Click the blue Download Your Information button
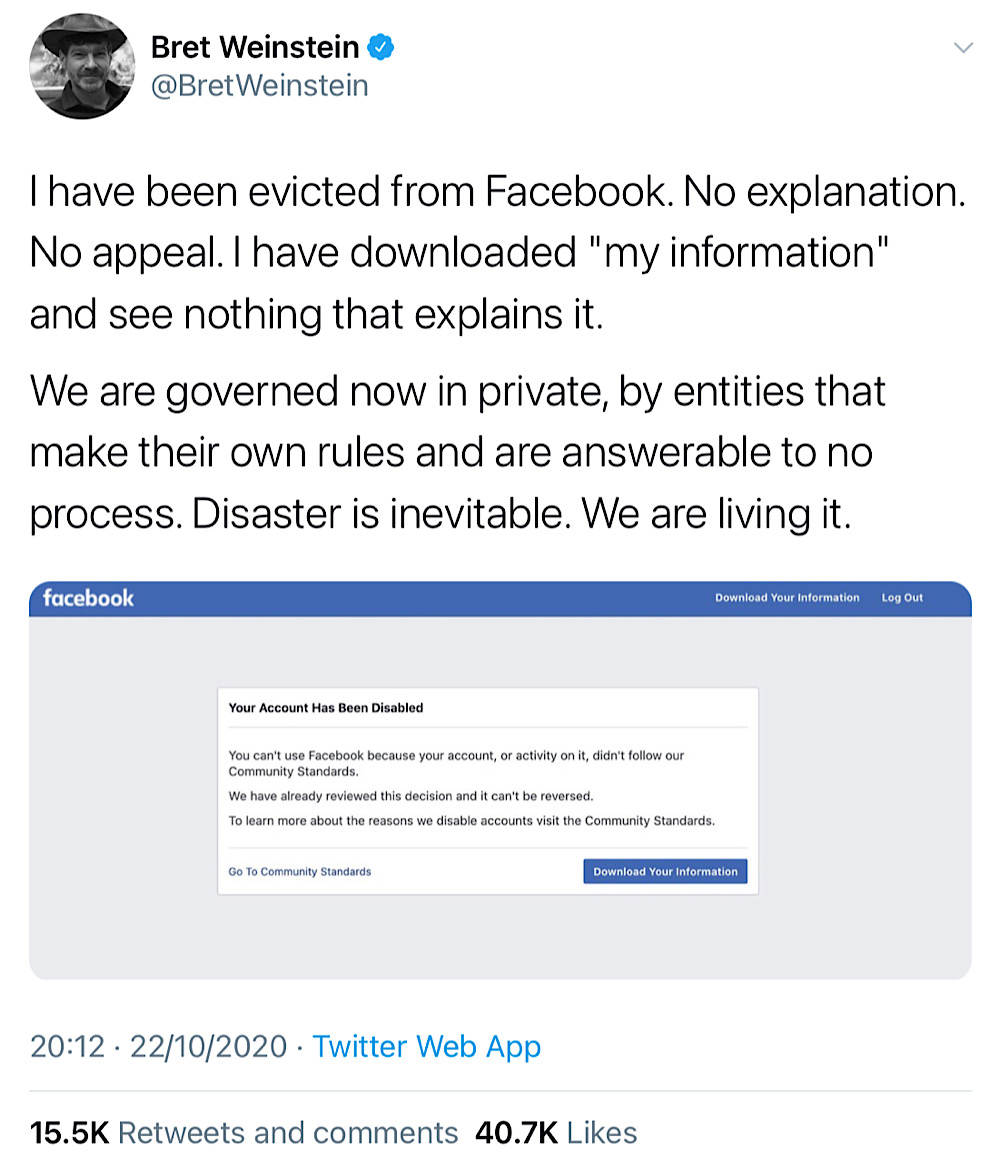Image resolution: width=1000 pixels, height=1161 pixels. tap(665, 871)
